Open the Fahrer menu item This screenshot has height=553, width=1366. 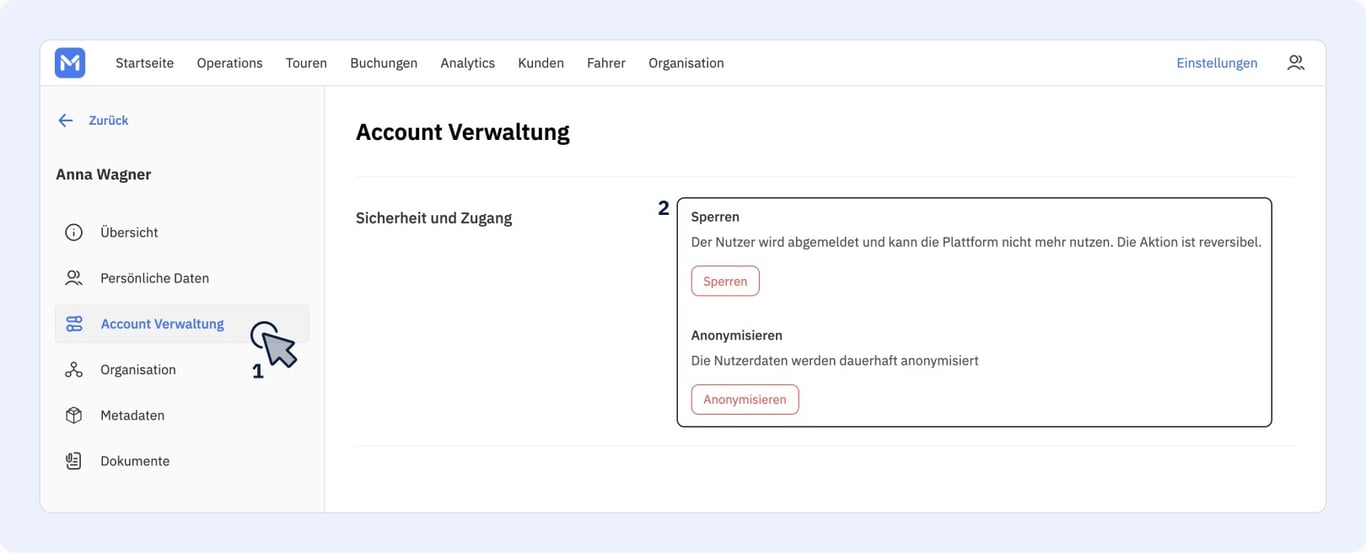click(606, 63)
